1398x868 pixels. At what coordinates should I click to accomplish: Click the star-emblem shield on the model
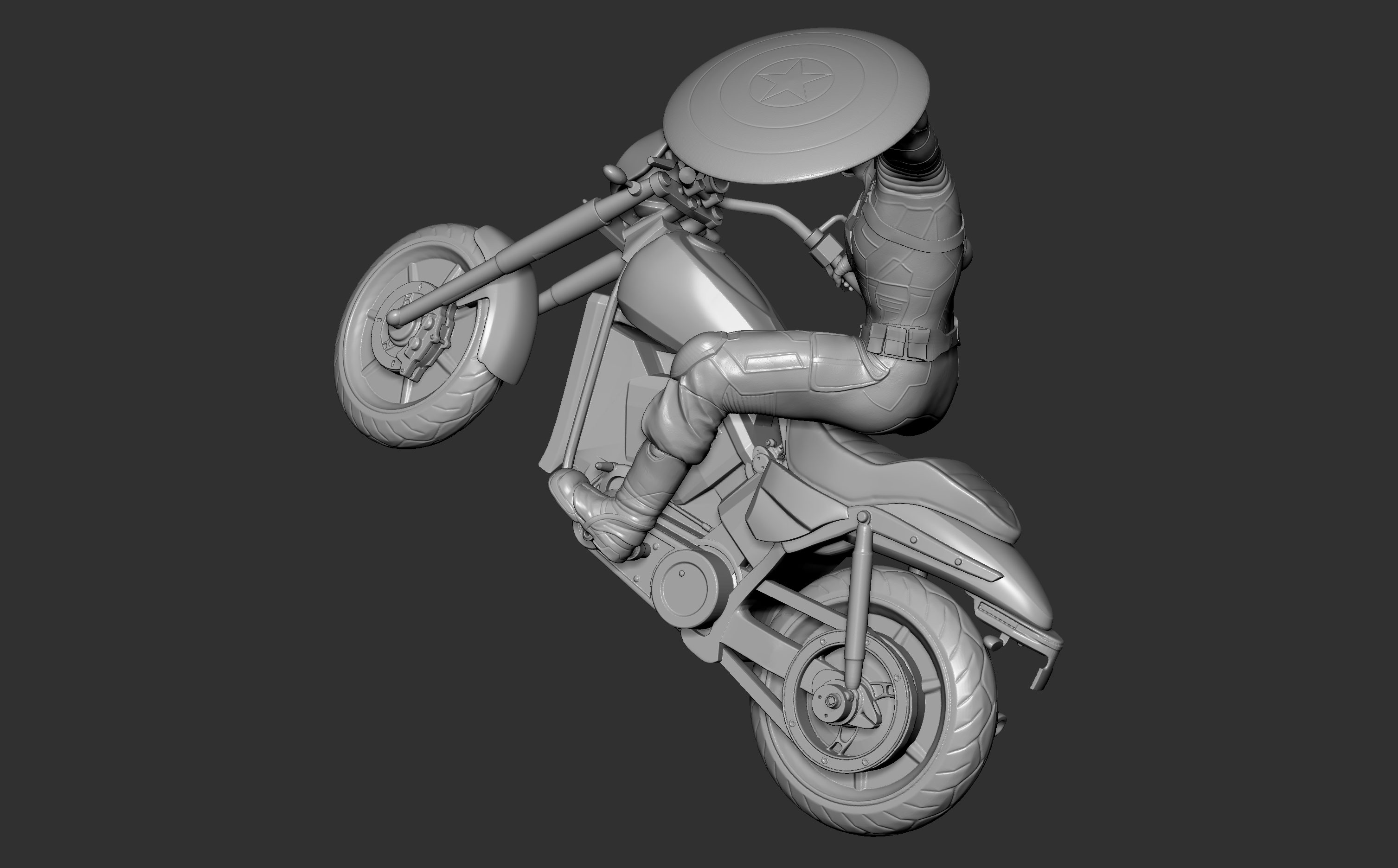coord(796,106)
